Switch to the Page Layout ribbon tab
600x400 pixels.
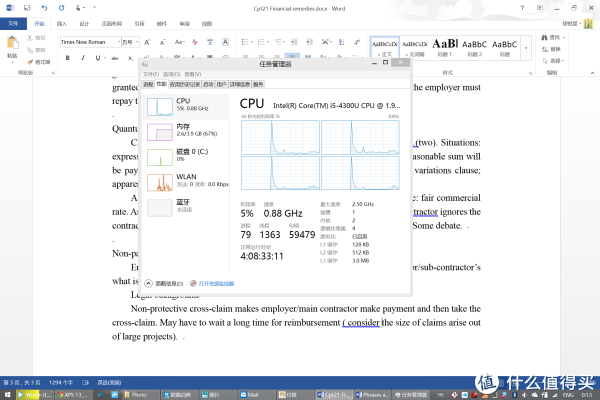point(112,24)
